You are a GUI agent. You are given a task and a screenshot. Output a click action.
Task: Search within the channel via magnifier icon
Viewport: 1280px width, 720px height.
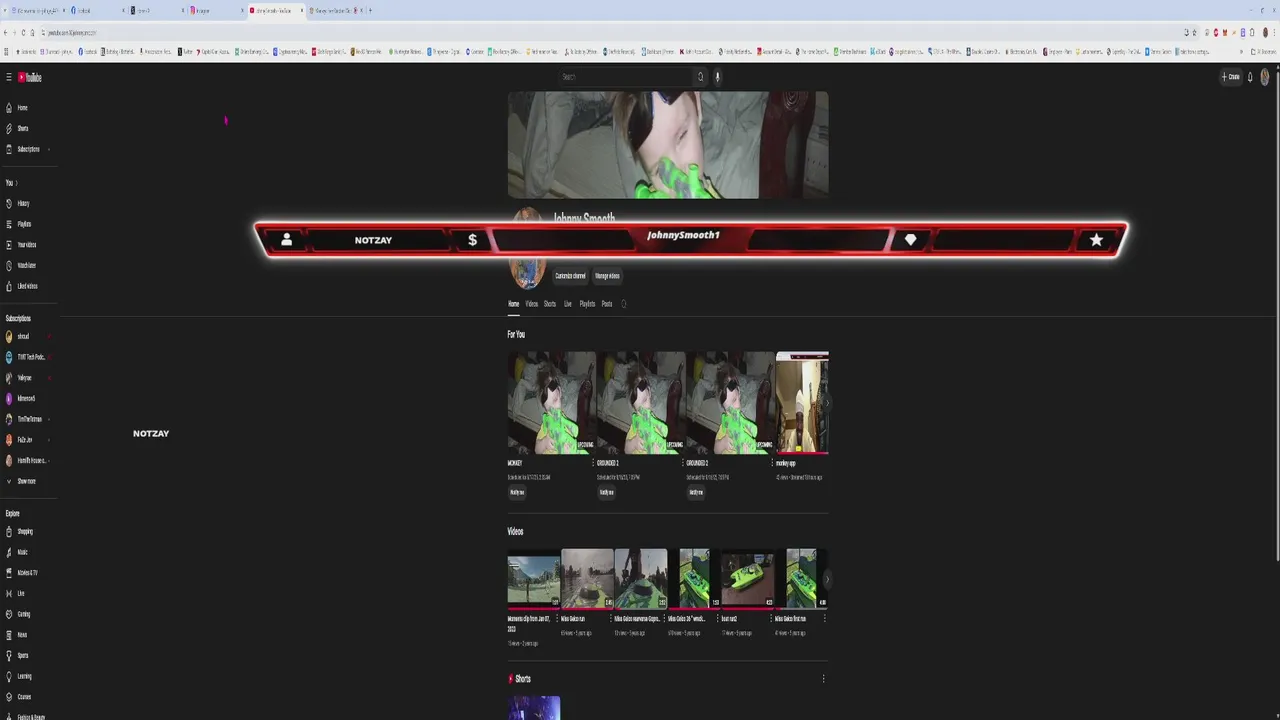click(624, 304)
